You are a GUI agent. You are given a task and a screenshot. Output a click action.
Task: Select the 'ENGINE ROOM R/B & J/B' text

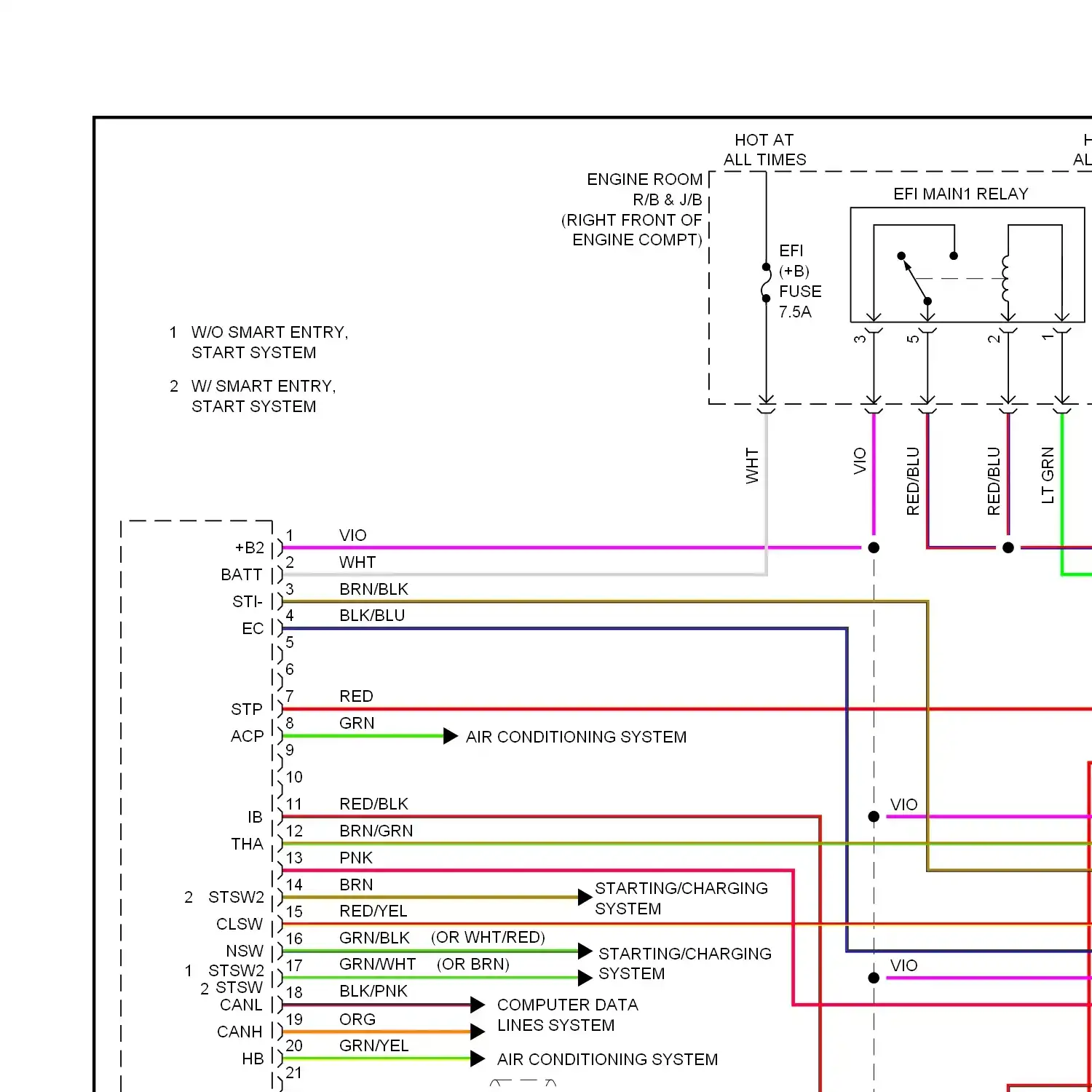(x=644, y=189)
